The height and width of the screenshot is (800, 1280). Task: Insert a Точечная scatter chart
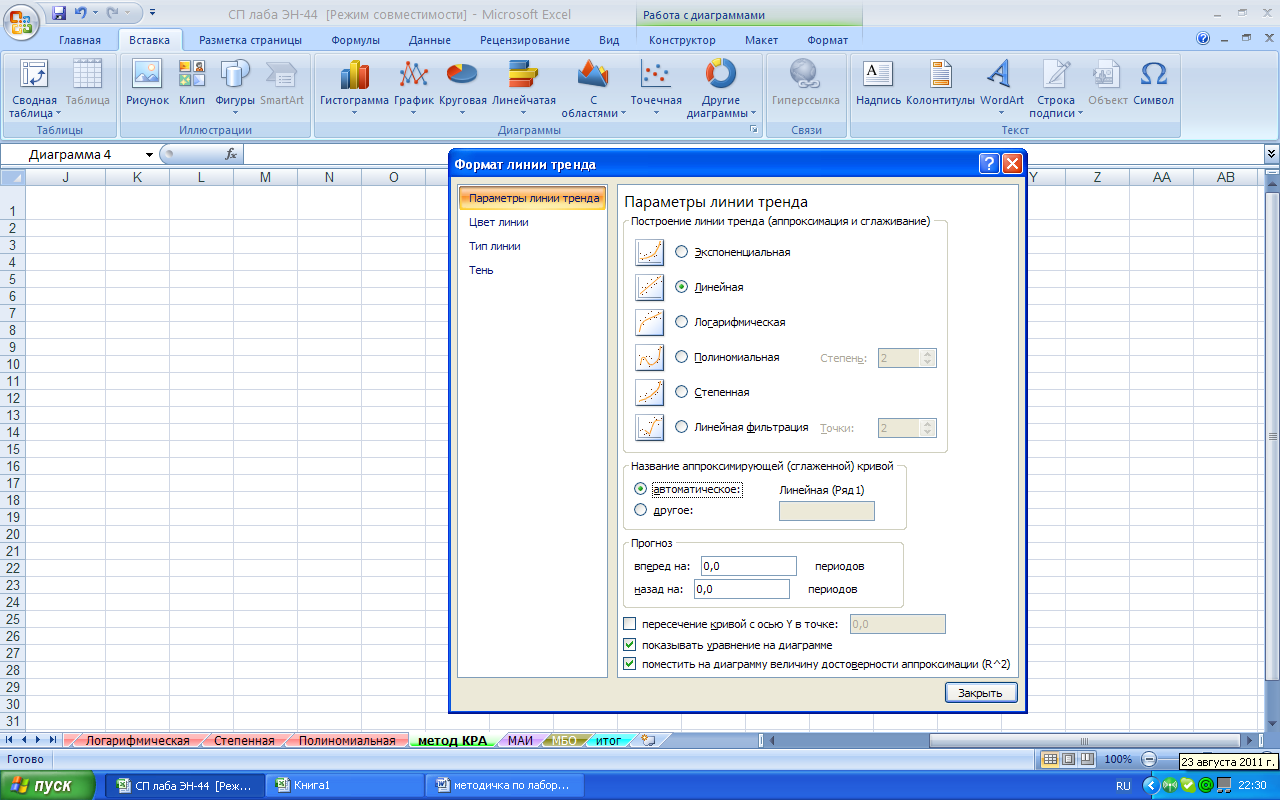pos(656,88)
